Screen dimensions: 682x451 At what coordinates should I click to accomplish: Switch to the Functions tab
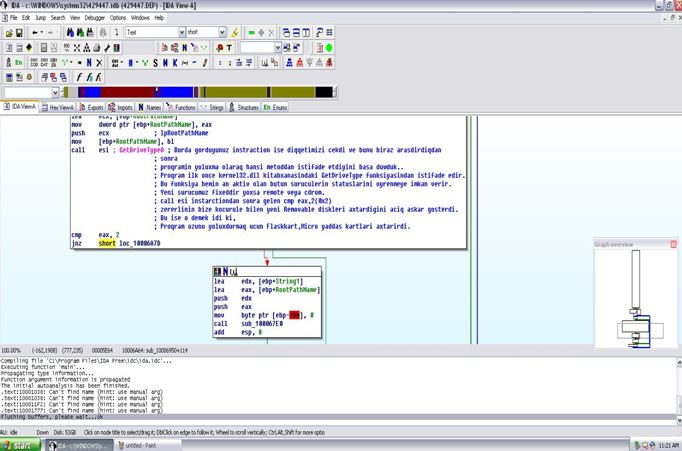181,107
